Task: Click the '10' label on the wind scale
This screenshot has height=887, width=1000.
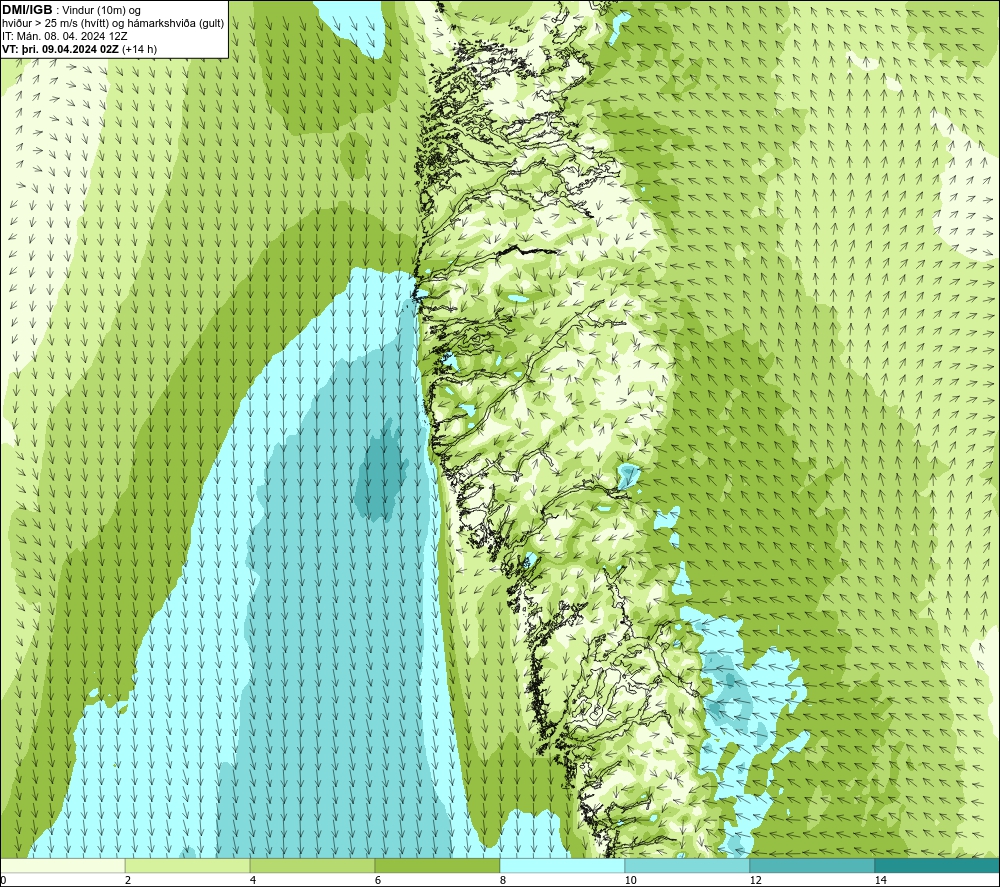Action: tap(630, 880)
